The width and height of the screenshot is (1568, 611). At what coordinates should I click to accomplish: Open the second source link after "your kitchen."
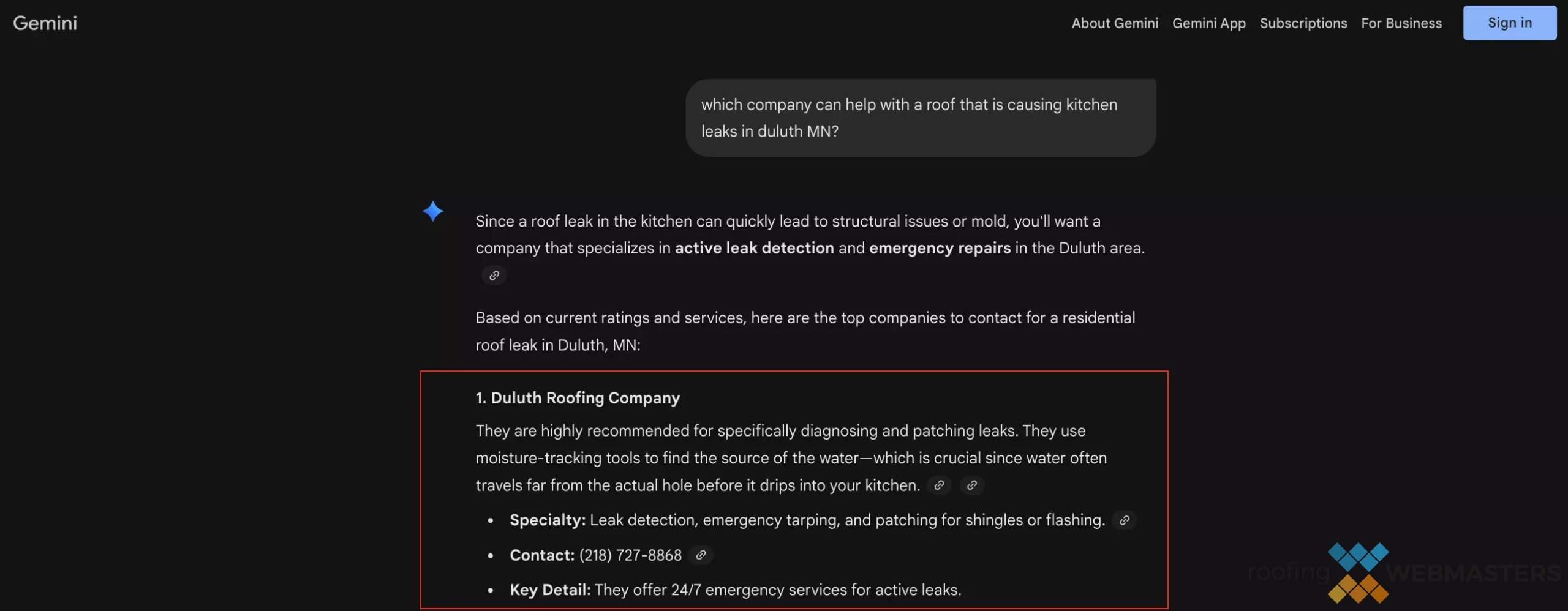click(971, 485)
